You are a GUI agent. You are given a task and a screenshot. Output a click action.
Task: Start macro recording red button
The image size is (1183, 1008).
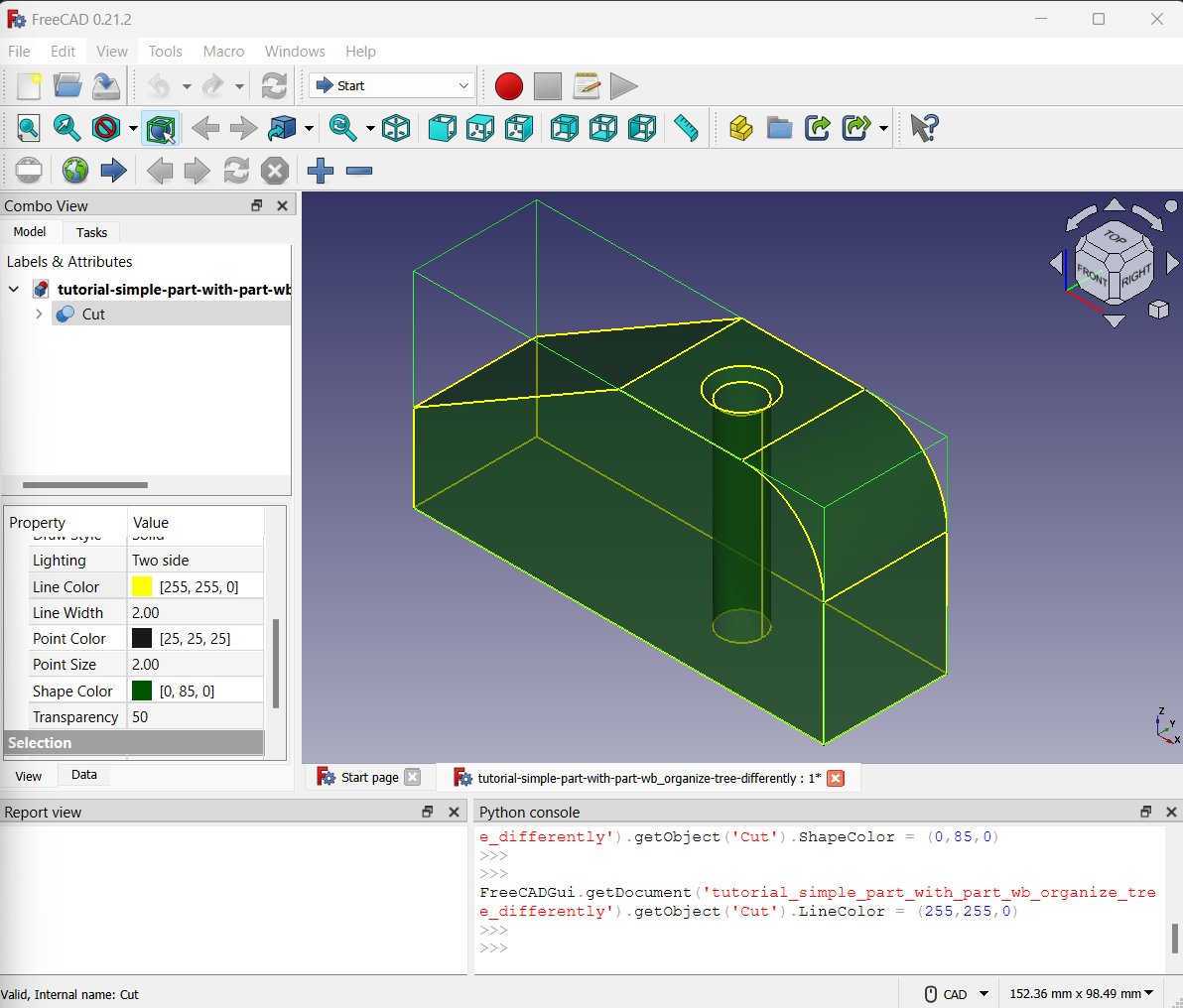click(508, 86)
